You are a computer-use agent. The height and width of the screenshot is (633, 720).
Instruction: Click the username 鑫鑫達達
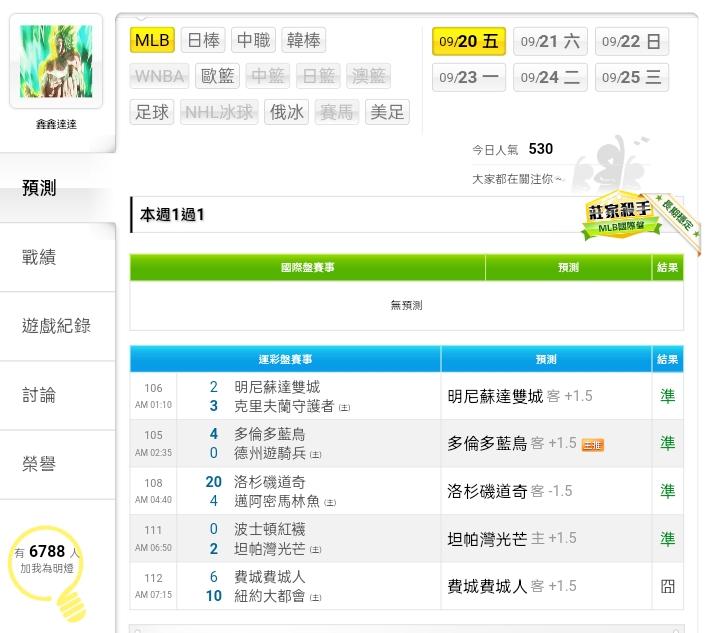(56, 124)
